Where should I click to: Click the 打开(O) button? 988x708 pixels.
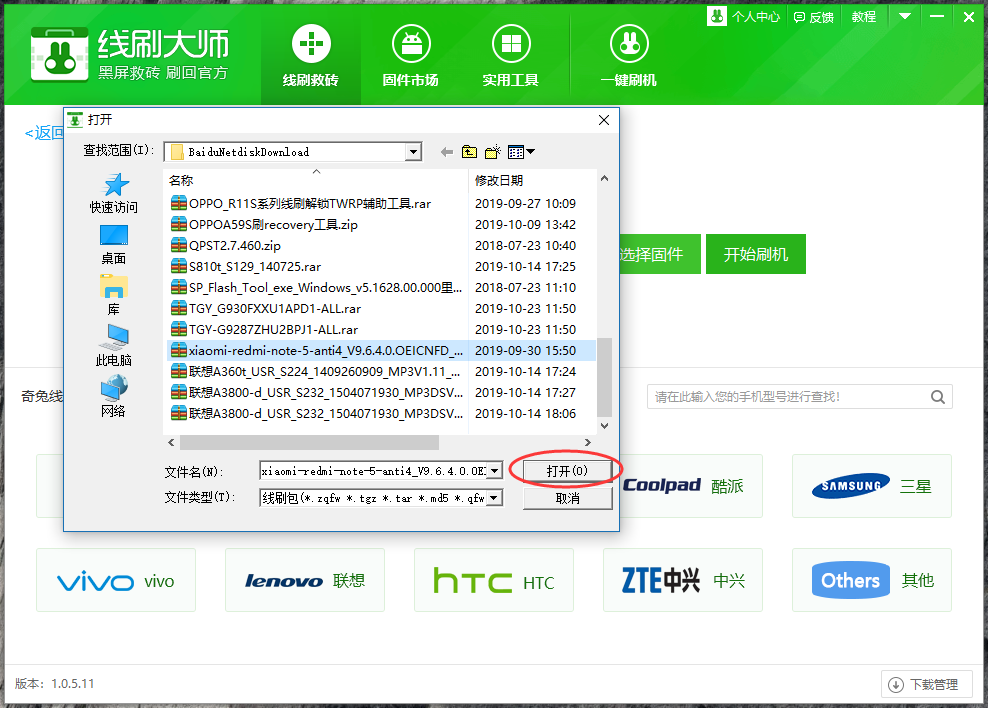tap(567, 471)
